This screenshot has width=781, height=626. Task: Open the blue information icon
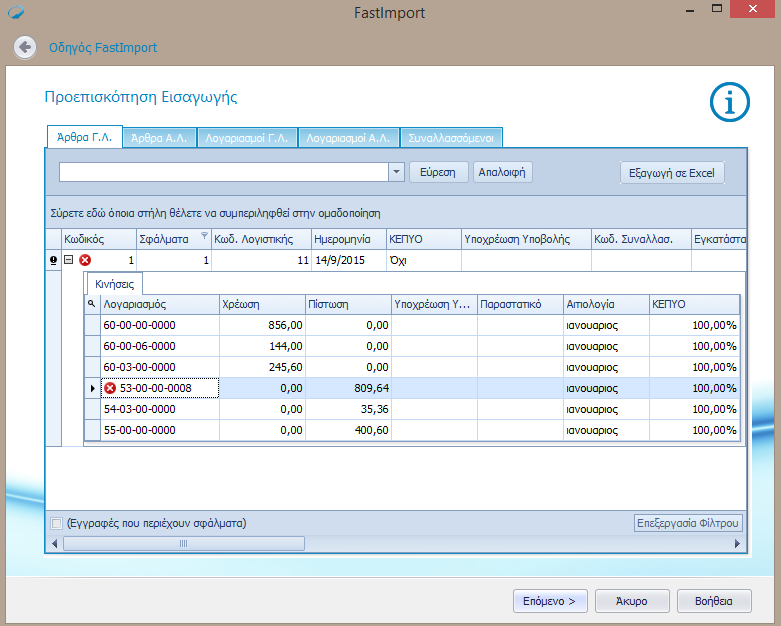(730, 102)
